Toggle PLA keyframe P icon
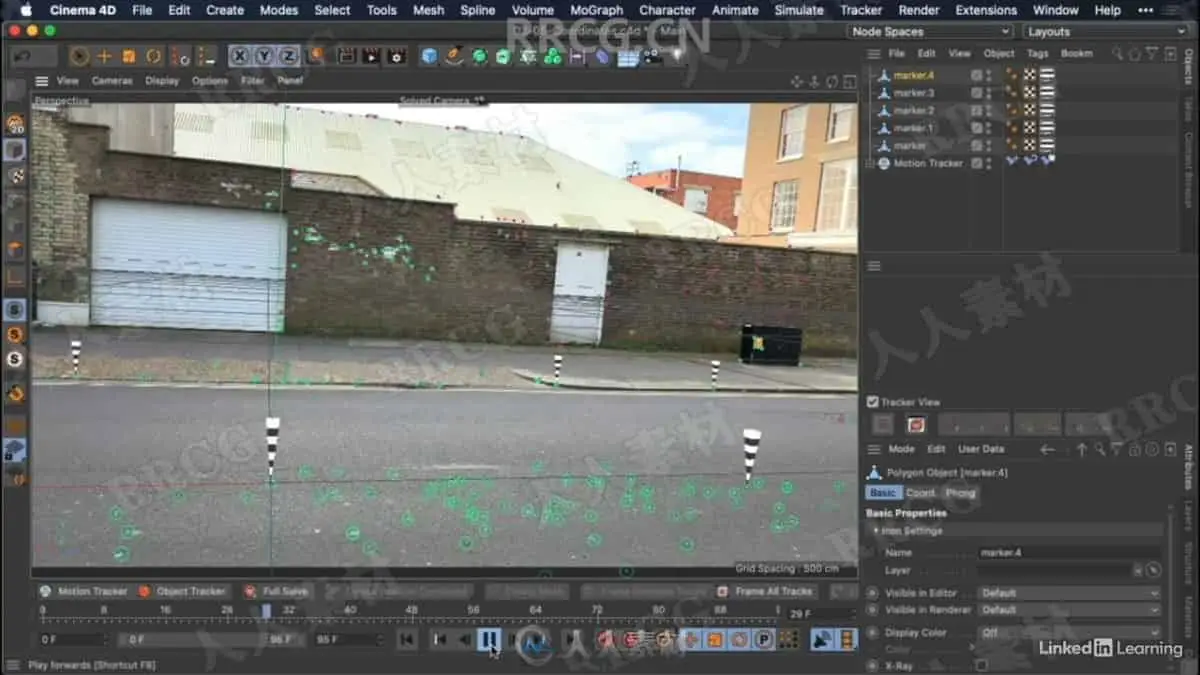This screenshot has width=1200, height=675. click(x=764, y=639)
